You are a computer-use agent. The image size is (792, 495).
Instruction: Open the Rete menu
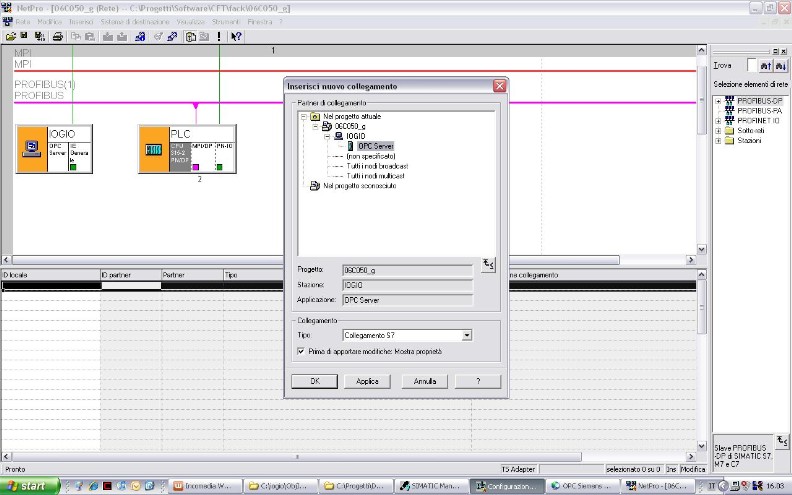click(x=23, y=22)
